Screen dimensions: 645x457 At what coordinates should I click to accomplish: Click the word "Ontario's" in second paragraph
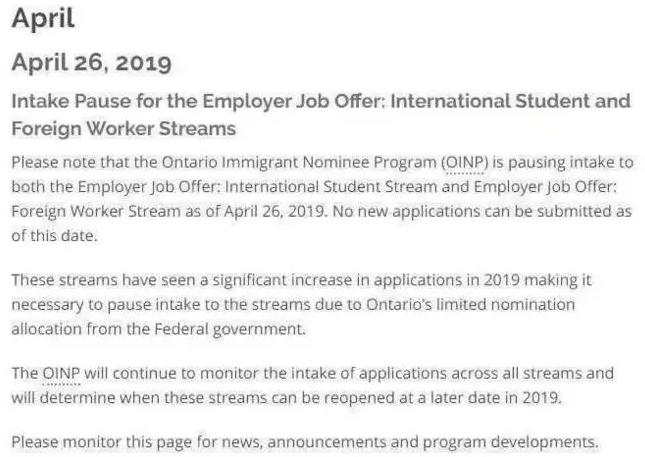[x=405, y=303]
